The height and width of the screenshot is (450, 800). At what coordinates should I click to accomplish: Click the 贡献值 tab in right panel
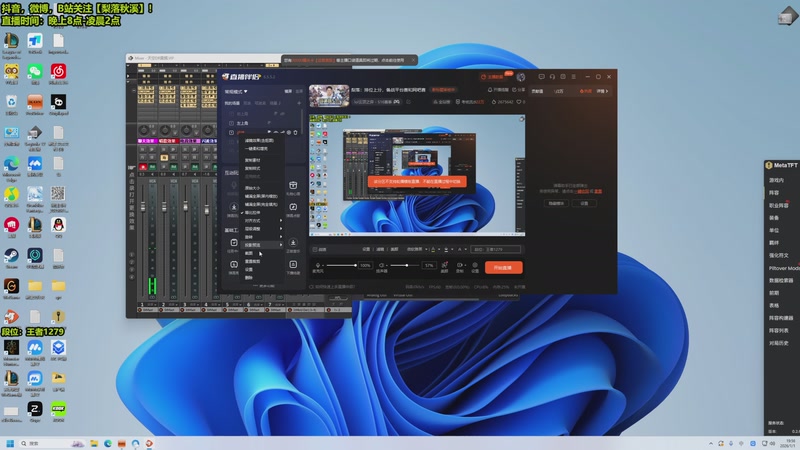point(537,91)
